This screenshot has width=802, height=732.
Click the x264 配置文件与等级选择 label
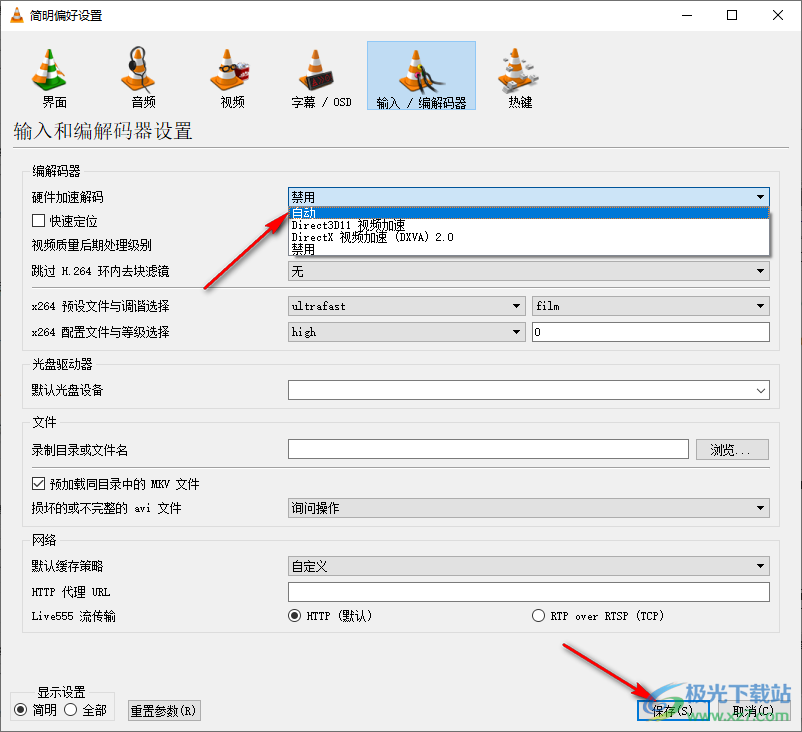pyautogui.click(x=100, y=332)
